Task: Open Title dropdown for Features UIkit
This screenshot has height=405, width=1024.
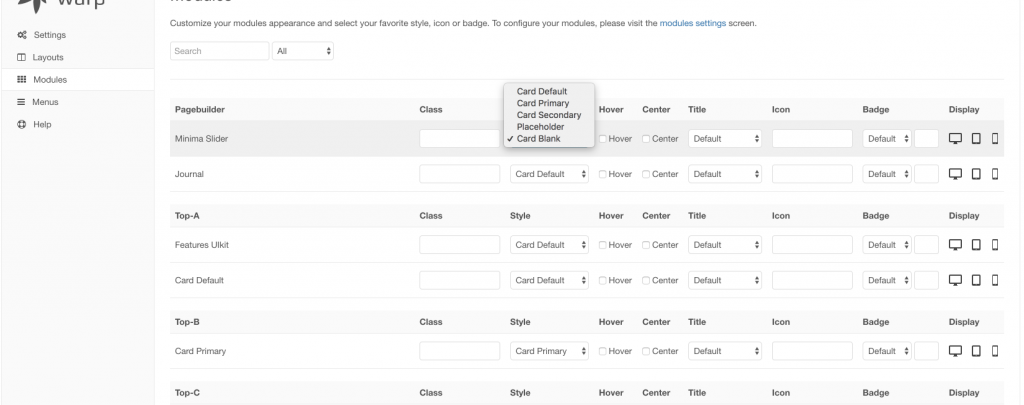Action: (726, 245)
